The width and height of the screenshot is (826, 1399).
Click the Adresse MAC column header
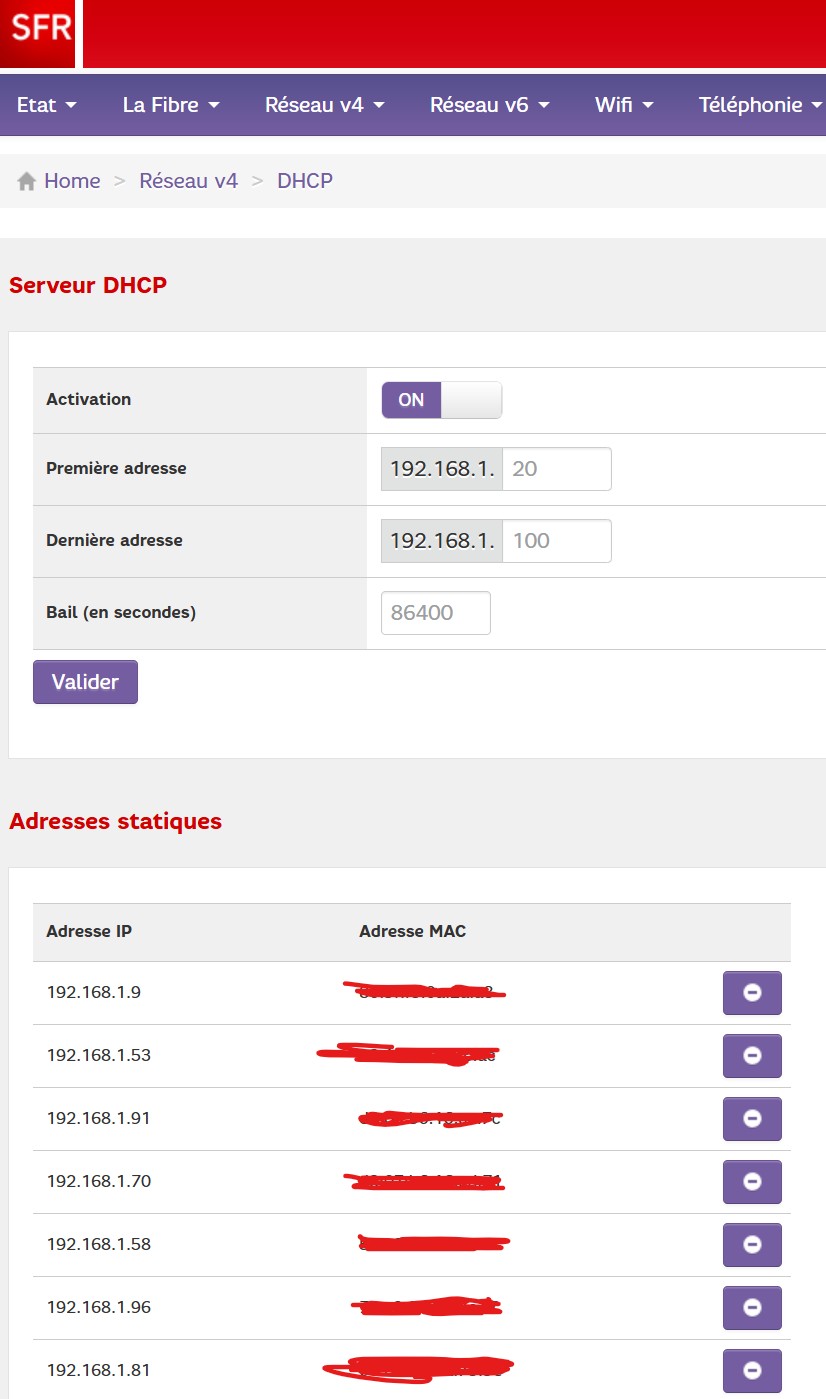[x=412, y=932]
